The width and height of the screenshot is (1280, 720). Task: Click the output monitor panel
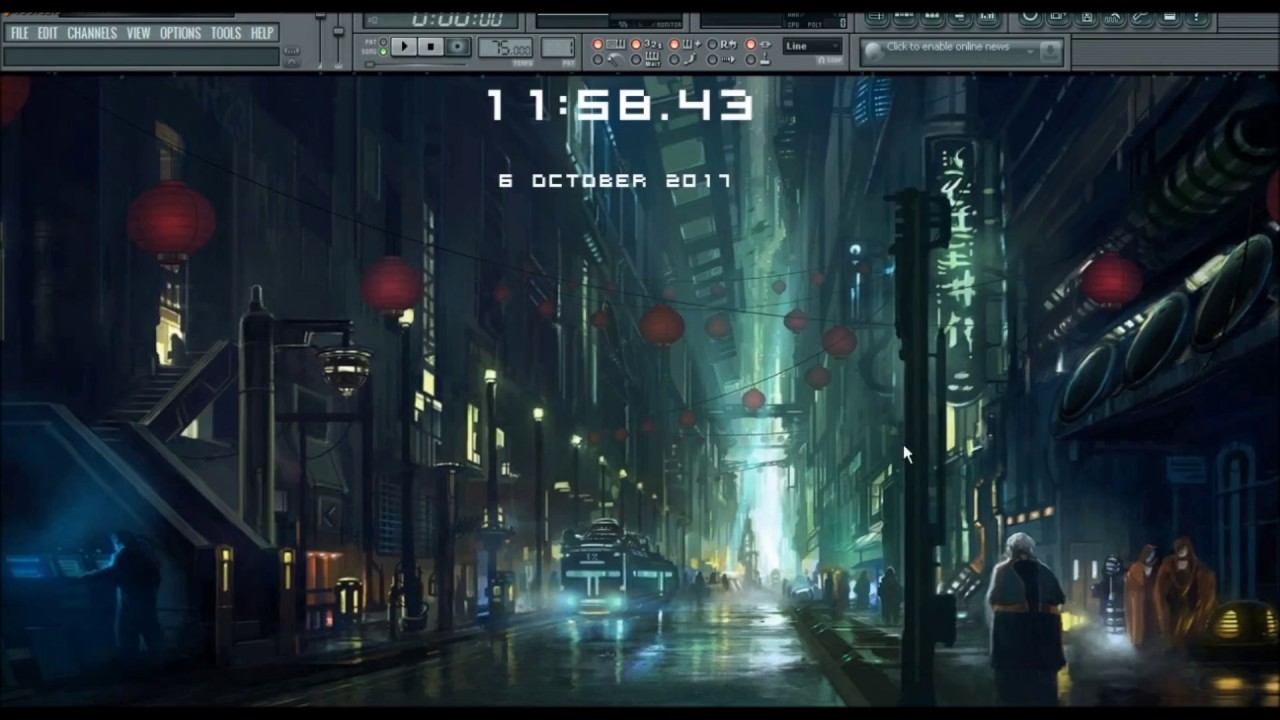[609, 20]
